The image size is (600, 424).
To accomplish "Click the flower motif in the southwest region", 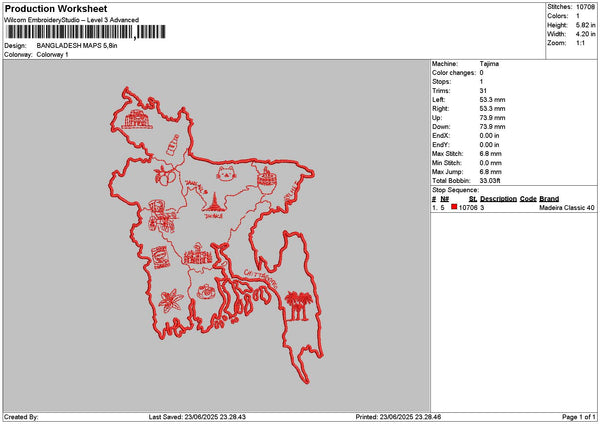I will pyautogui.click(x=171, y=300).
